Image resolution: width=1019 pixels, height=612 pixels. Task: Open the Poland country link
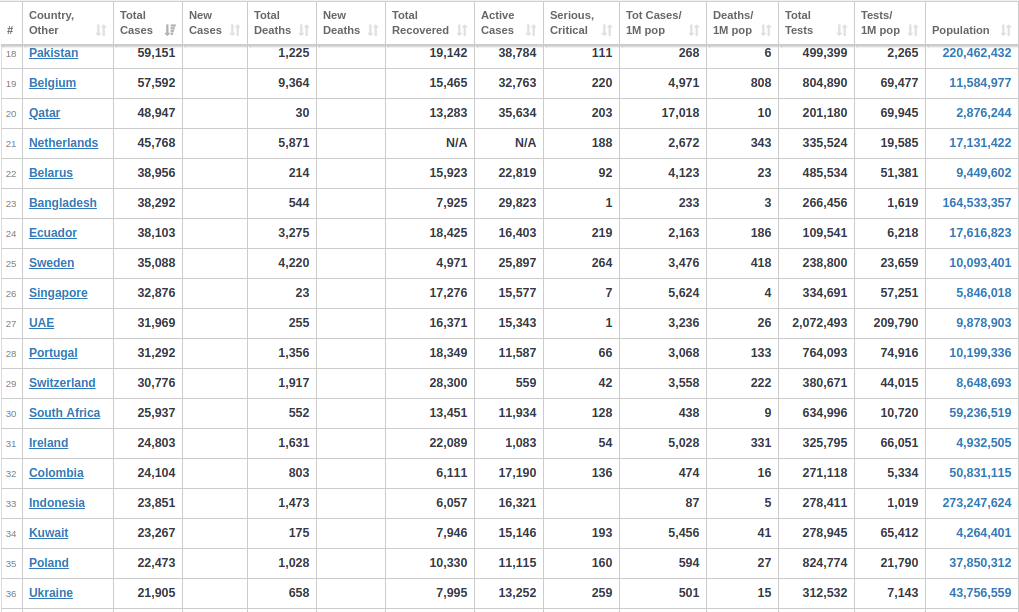pos(49,563)
